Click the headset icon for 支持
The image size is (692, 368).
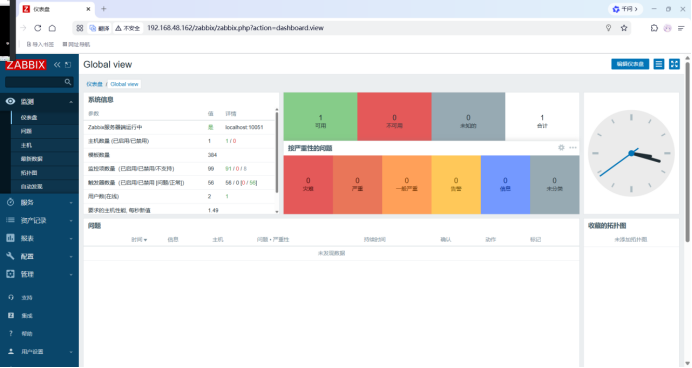11,297
